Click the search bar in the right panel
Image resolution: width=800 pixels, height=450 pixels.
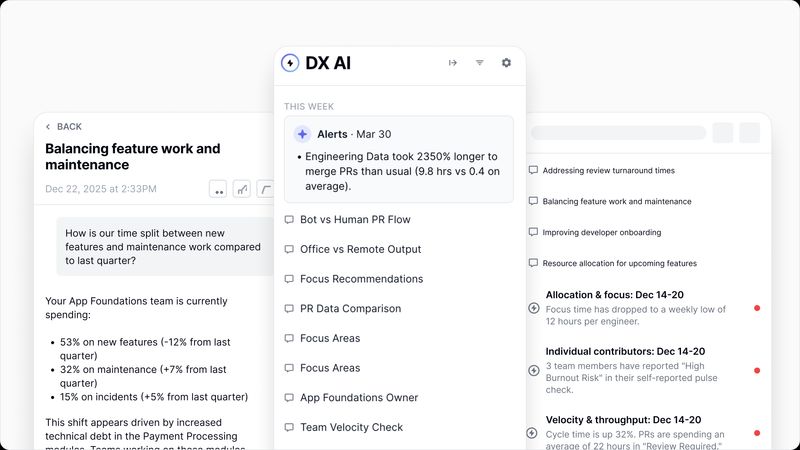click(x=616, y=133)
